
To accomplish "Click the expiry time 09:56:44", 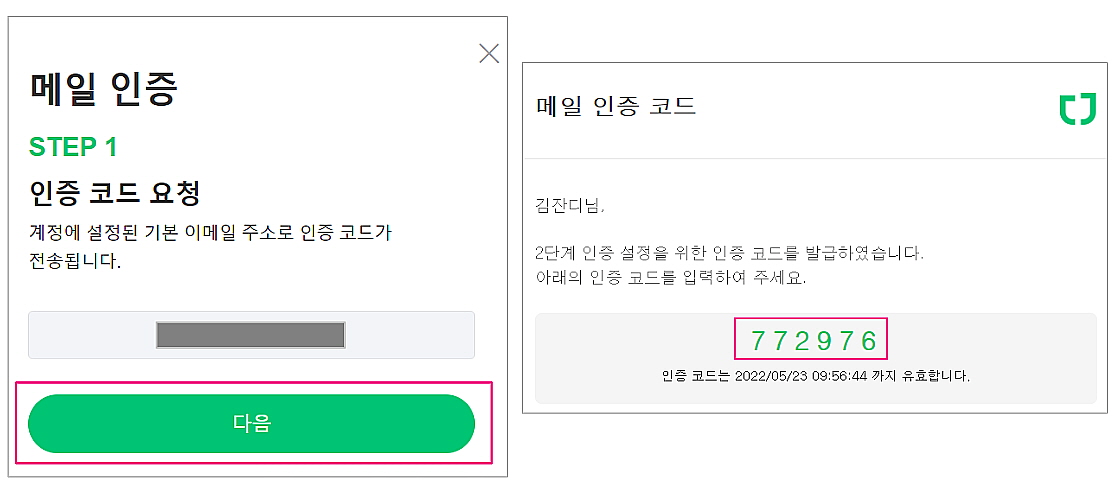I will click(x=838, y=377).
